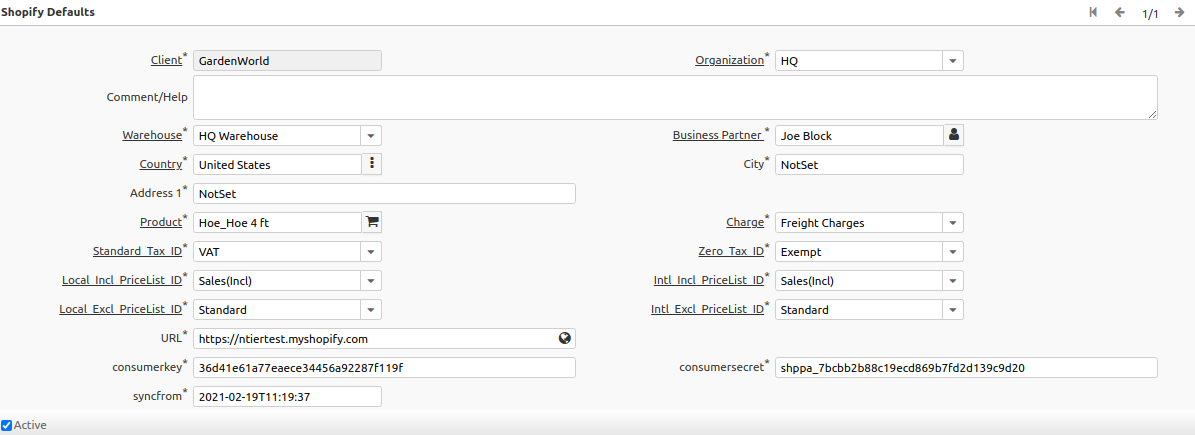Click the consumerkey input field
The image size is (1195, 435).
tap(384, 368)
